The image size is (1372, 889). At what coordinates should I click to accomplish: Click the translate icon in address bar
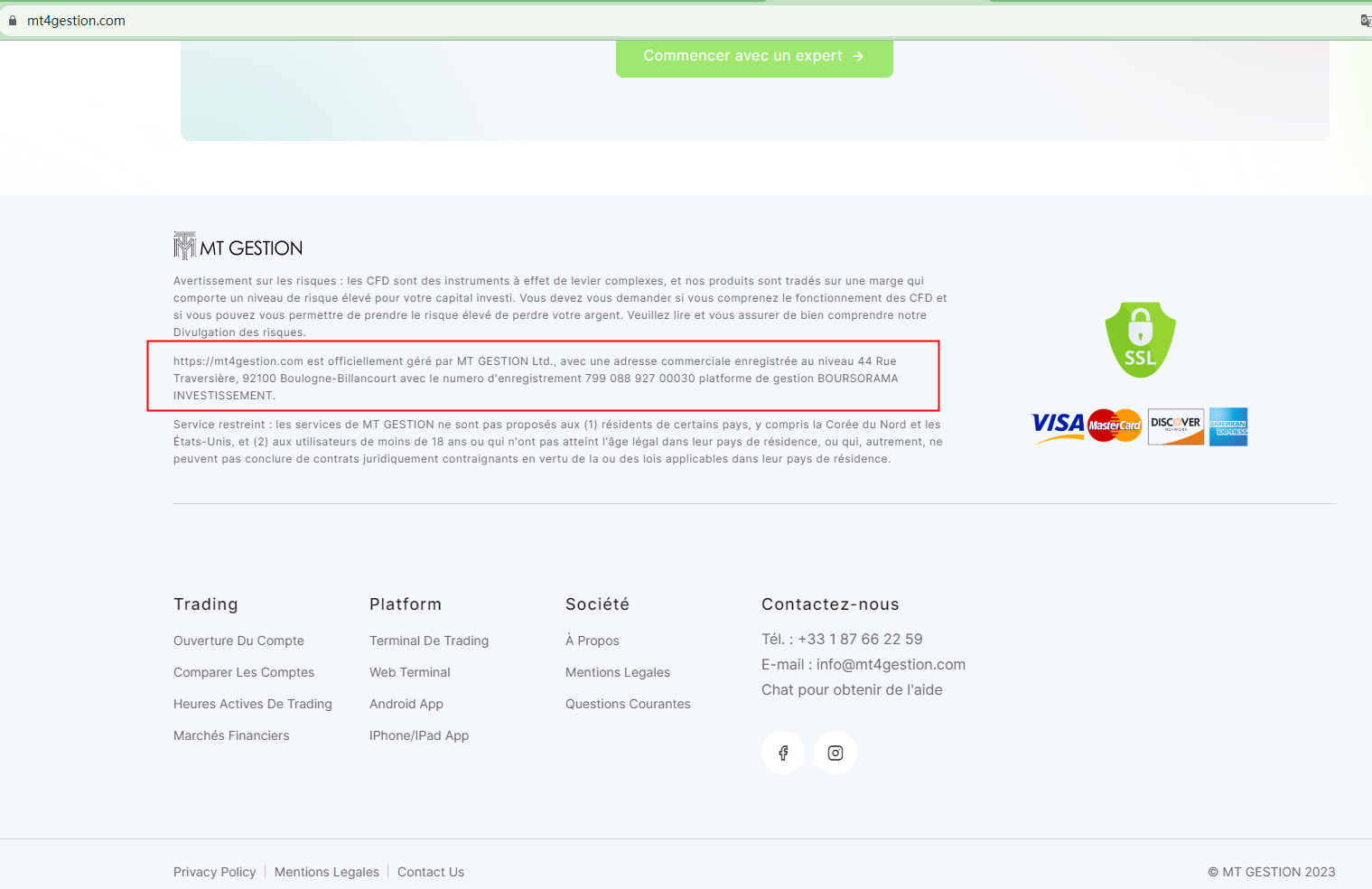[x=1366, y=21]
